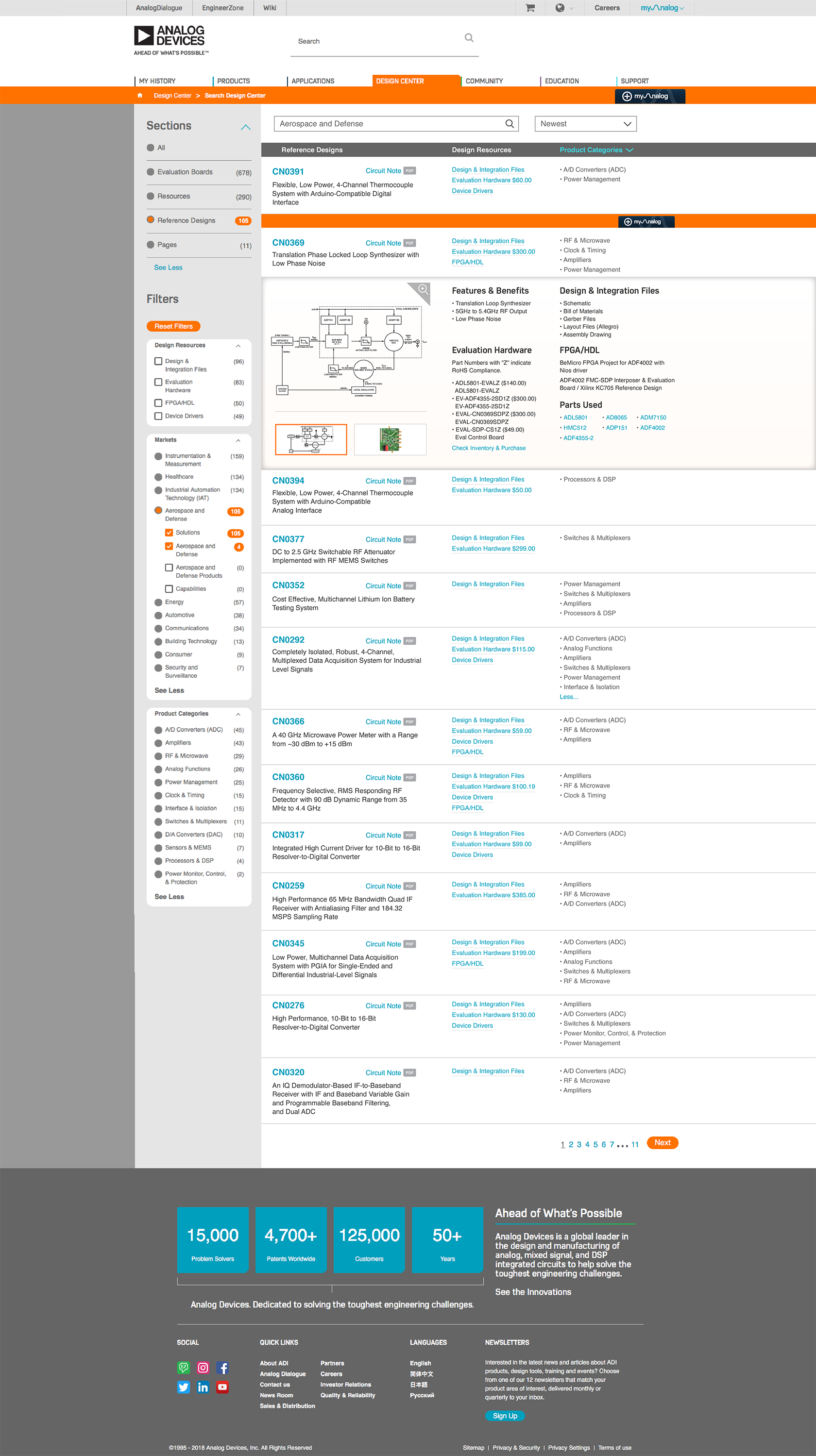Collapse the Sections panel chevron
The width and height of the screenshot is (816, 1456).
(245, 127)
